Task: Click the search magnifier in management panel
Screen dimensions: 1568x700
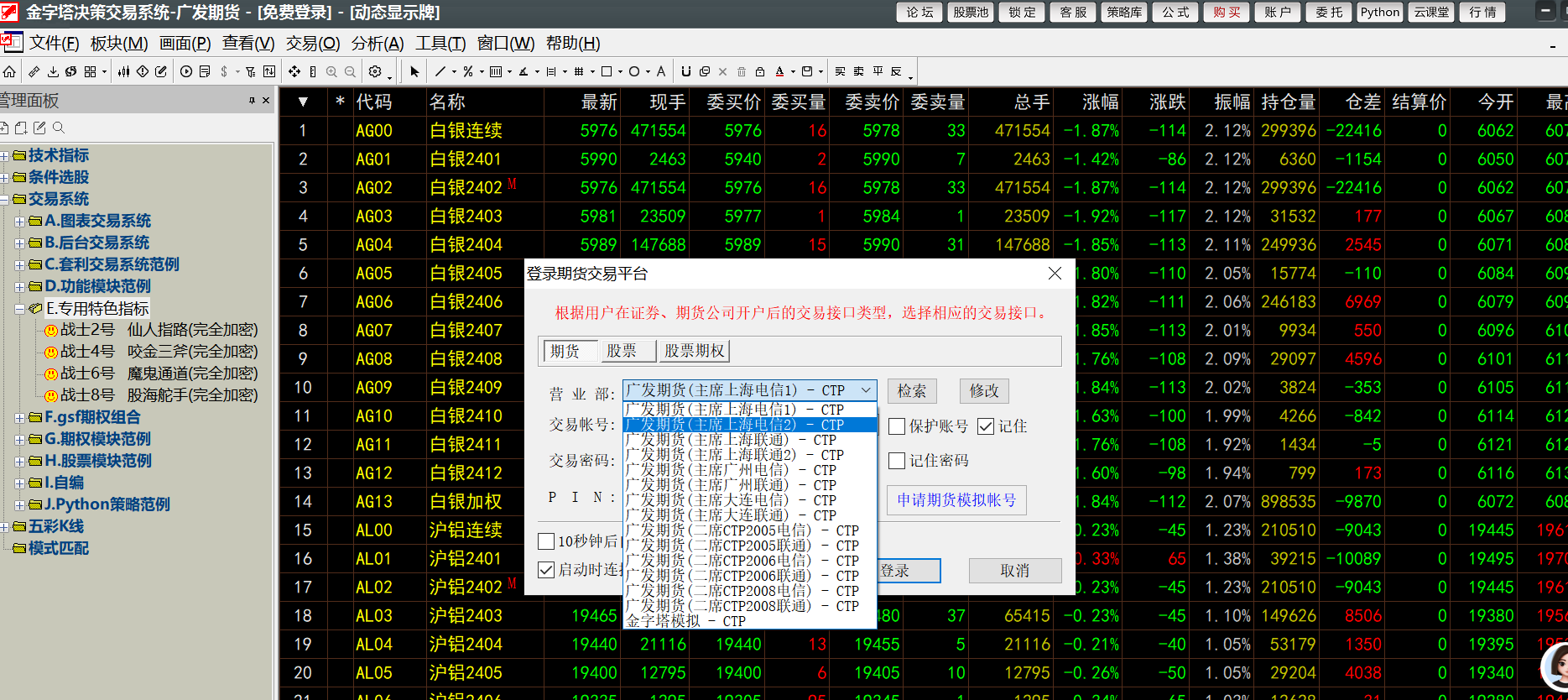Action: pos(59,128)
